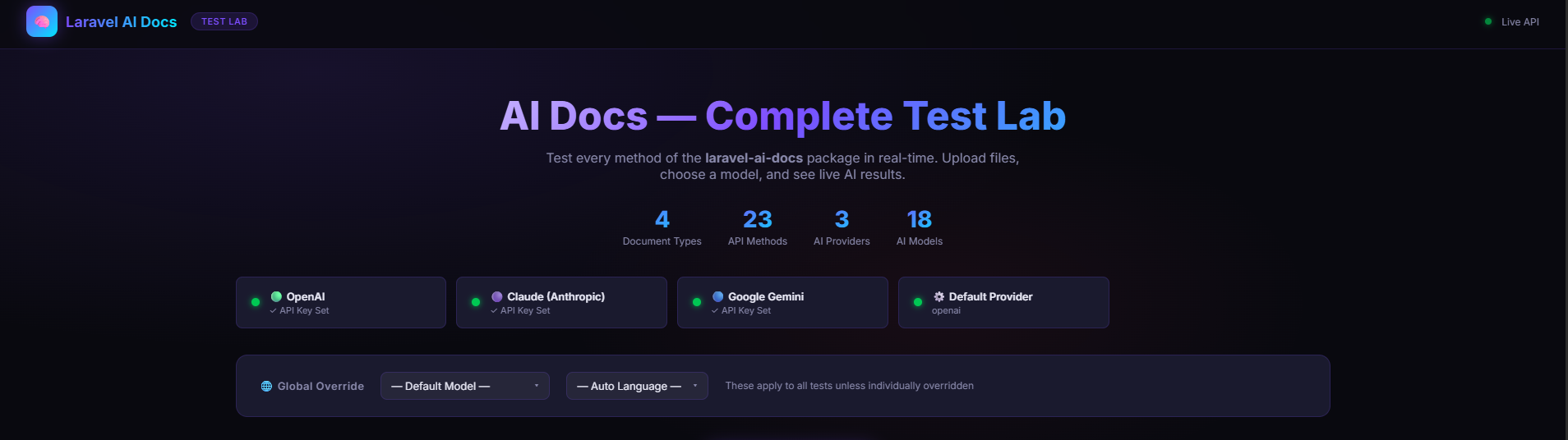Click the 4 Document Types stat

tap(662, 227)
